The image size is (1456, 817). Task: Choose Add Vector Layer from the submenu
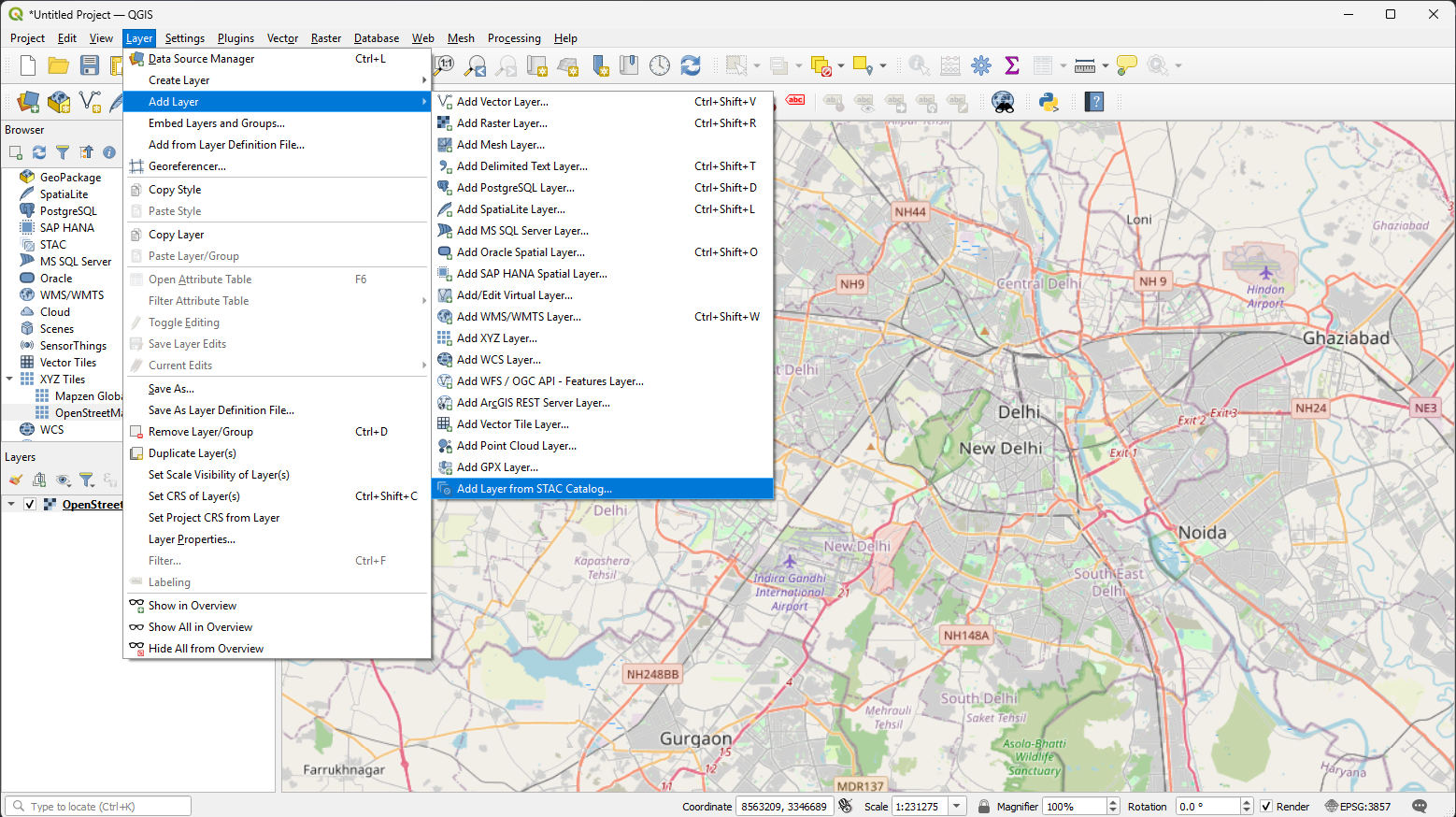[603, 102]
